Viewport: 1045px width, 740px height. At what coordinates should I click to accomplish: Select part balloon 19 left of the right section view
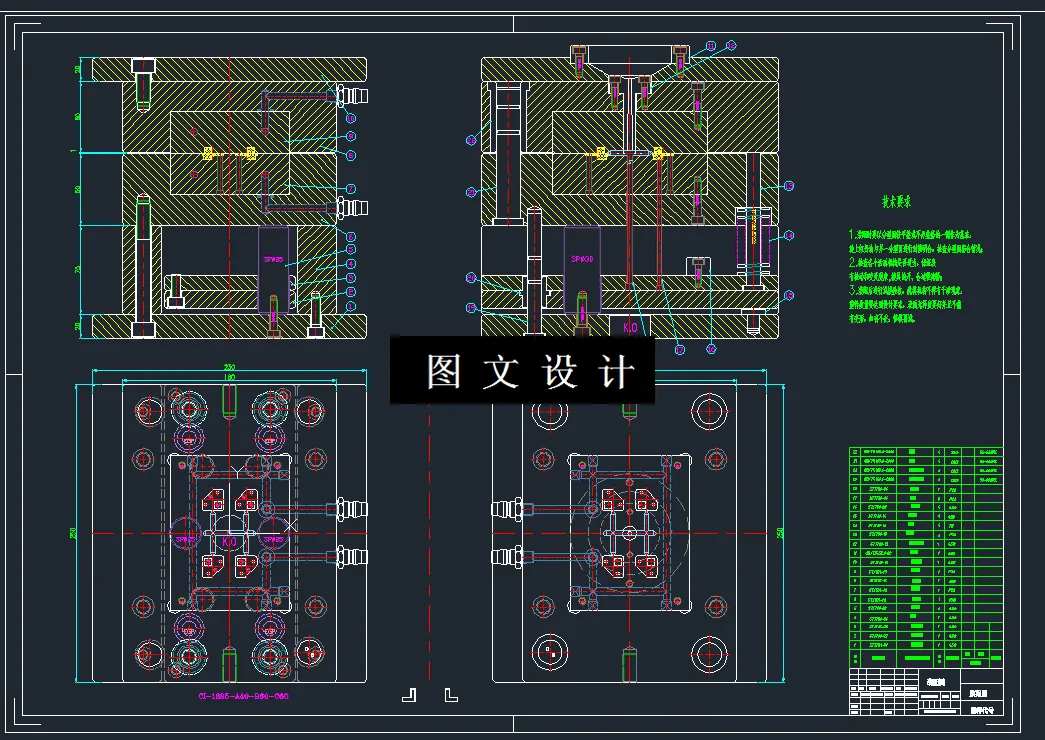(471, 308)
